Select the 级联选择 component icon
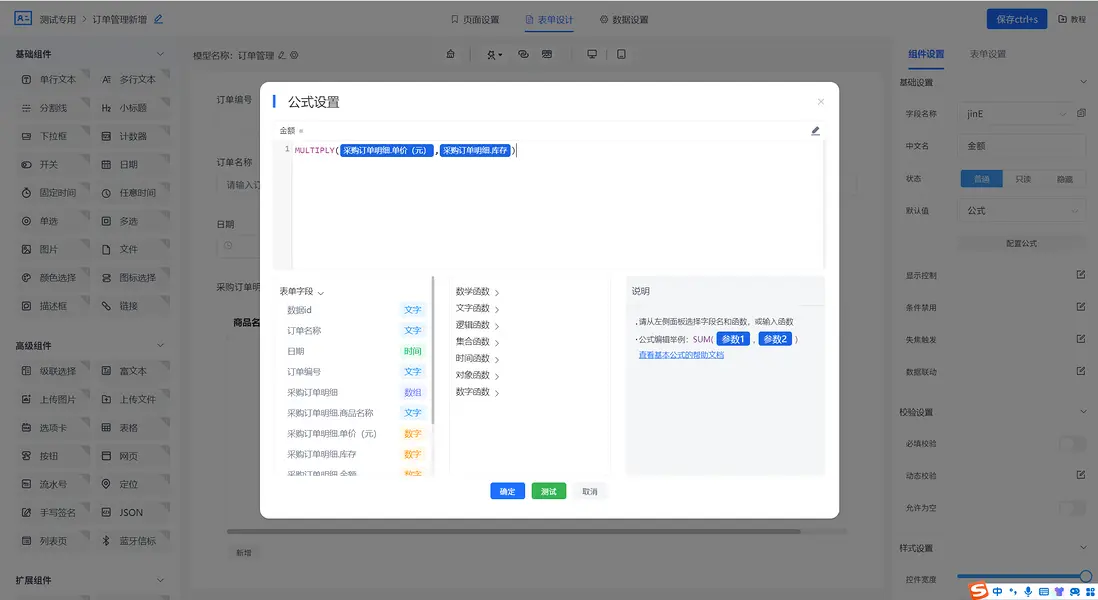Viewport: 1098px width, 600px height. (x=26, y=371)
